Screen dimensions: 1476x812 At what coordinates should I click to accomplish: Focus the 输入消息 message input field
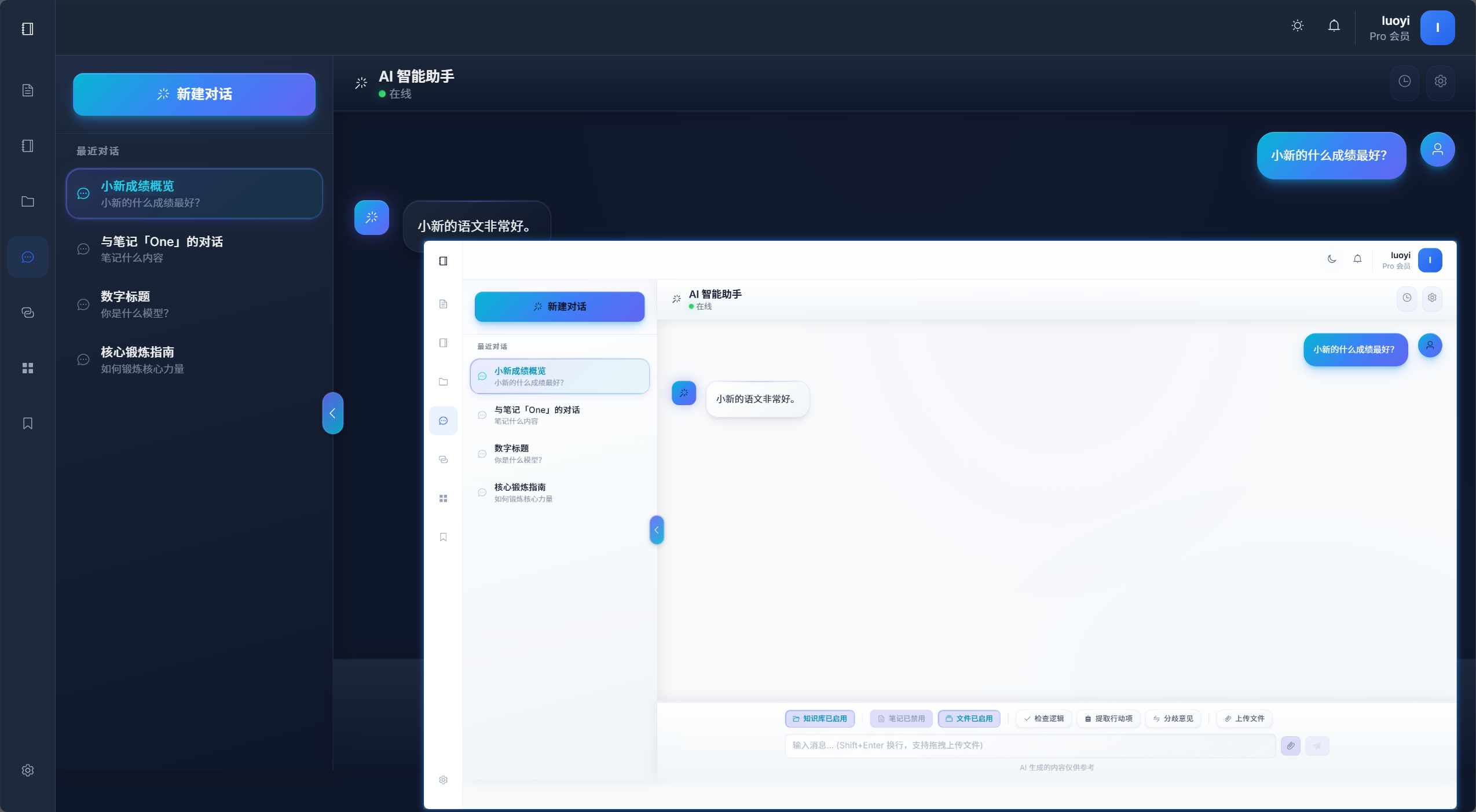(x=1030, y=745)
